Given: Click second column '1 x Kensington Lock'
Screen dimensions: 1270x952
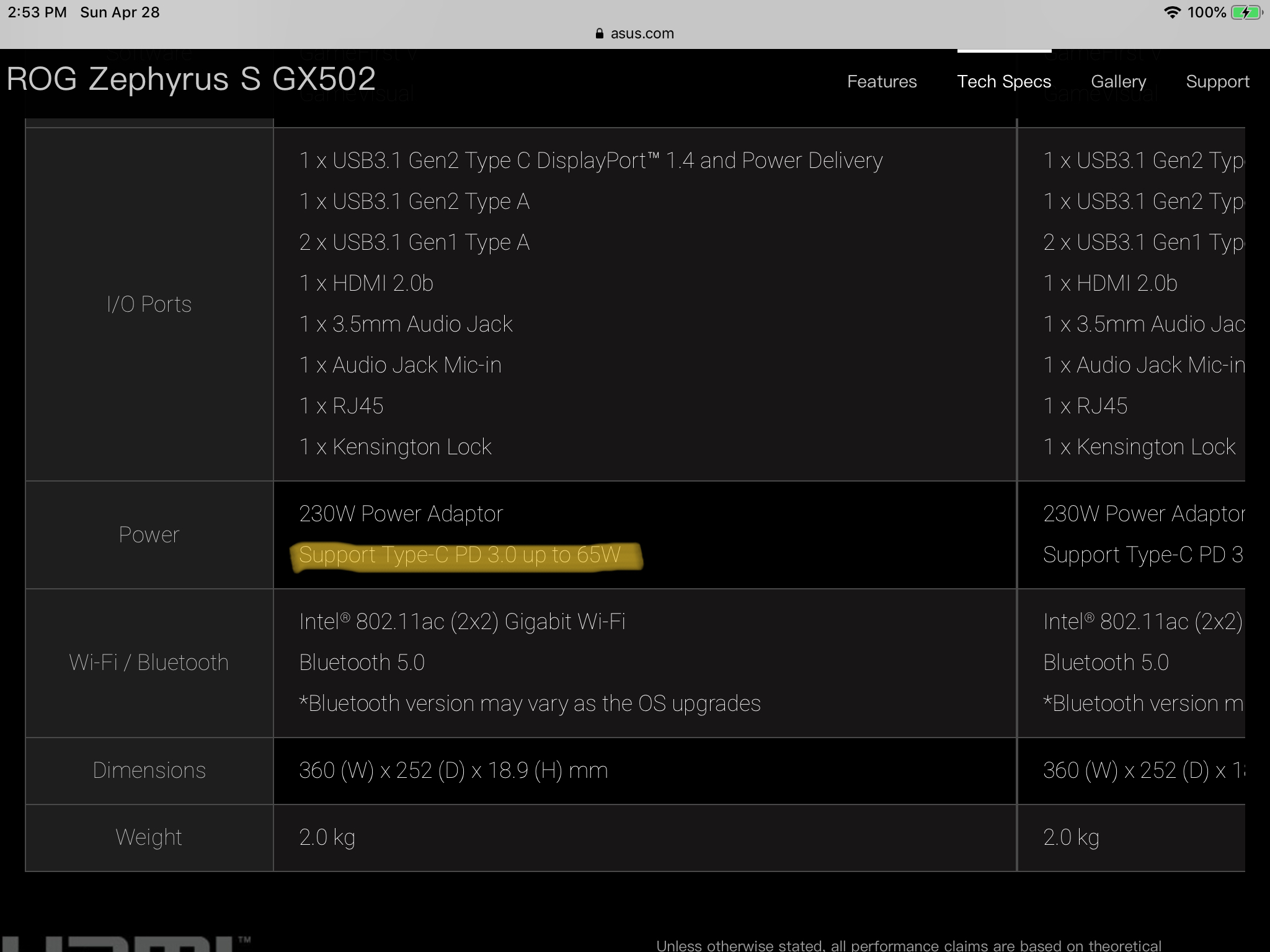Looking at the screenshot, I should click(1139, 447).
